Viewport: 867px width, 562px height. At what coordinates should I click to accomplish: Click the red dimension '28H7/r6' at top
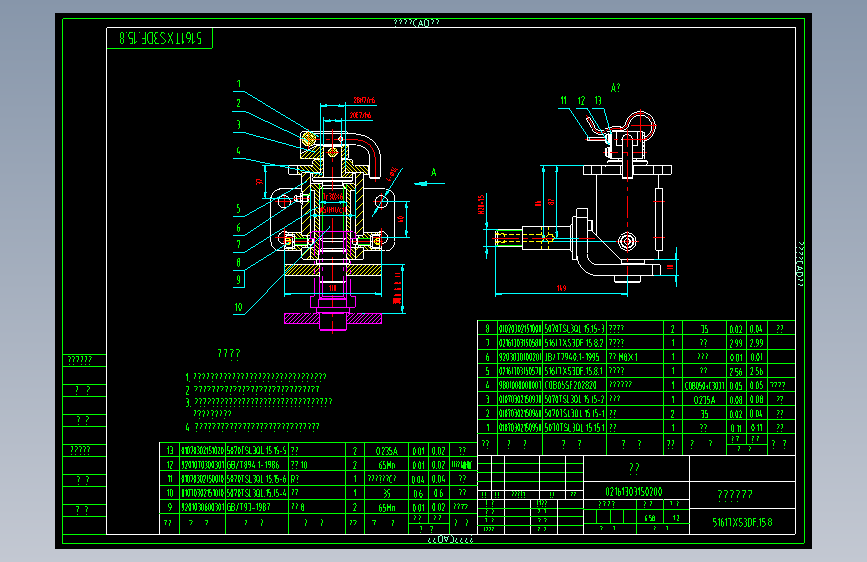[x=364, y=100]
